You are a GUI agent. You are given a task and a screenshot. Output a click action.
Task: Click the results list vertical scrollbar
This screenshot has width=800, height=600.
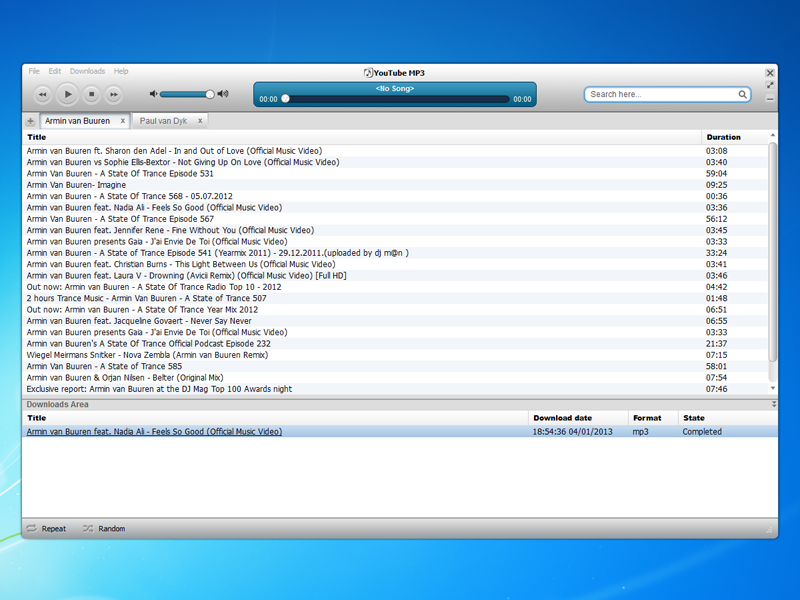point(772,253)
